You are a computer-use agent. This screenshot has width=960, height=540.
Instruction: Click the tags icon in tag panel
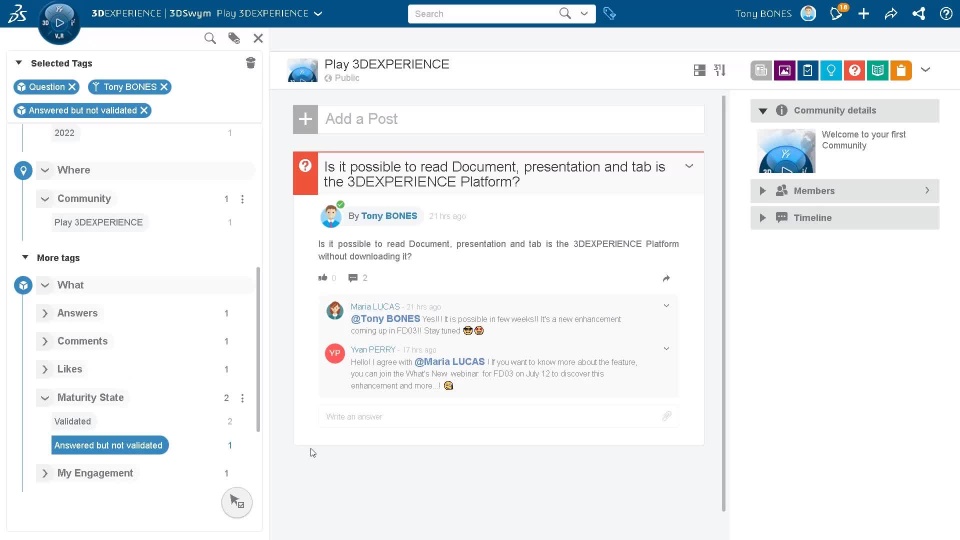pos(234,39)
